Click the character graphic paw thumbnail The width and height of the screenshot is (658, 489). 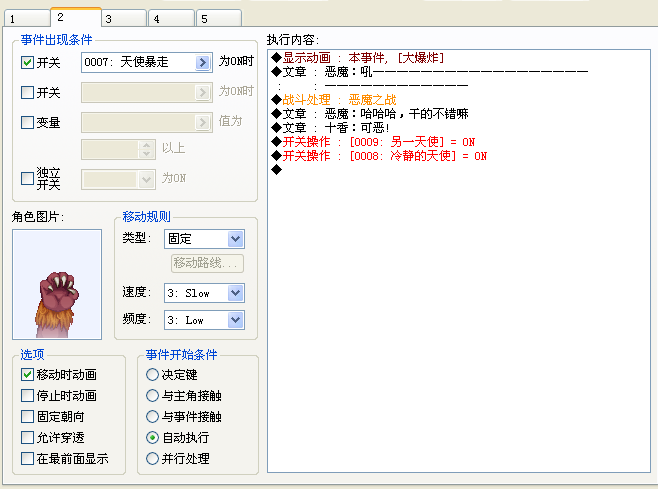pyautogui.click(x=57, y=284)
